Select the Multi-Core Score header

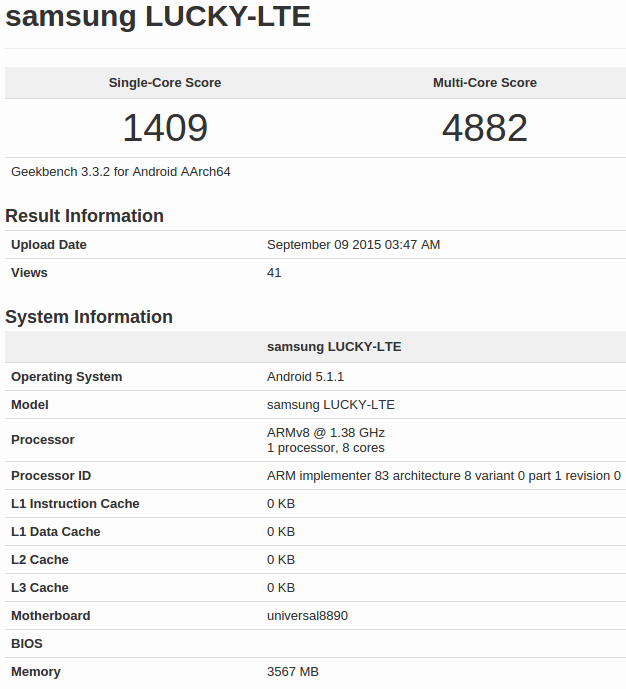click(x=485, y=83)
